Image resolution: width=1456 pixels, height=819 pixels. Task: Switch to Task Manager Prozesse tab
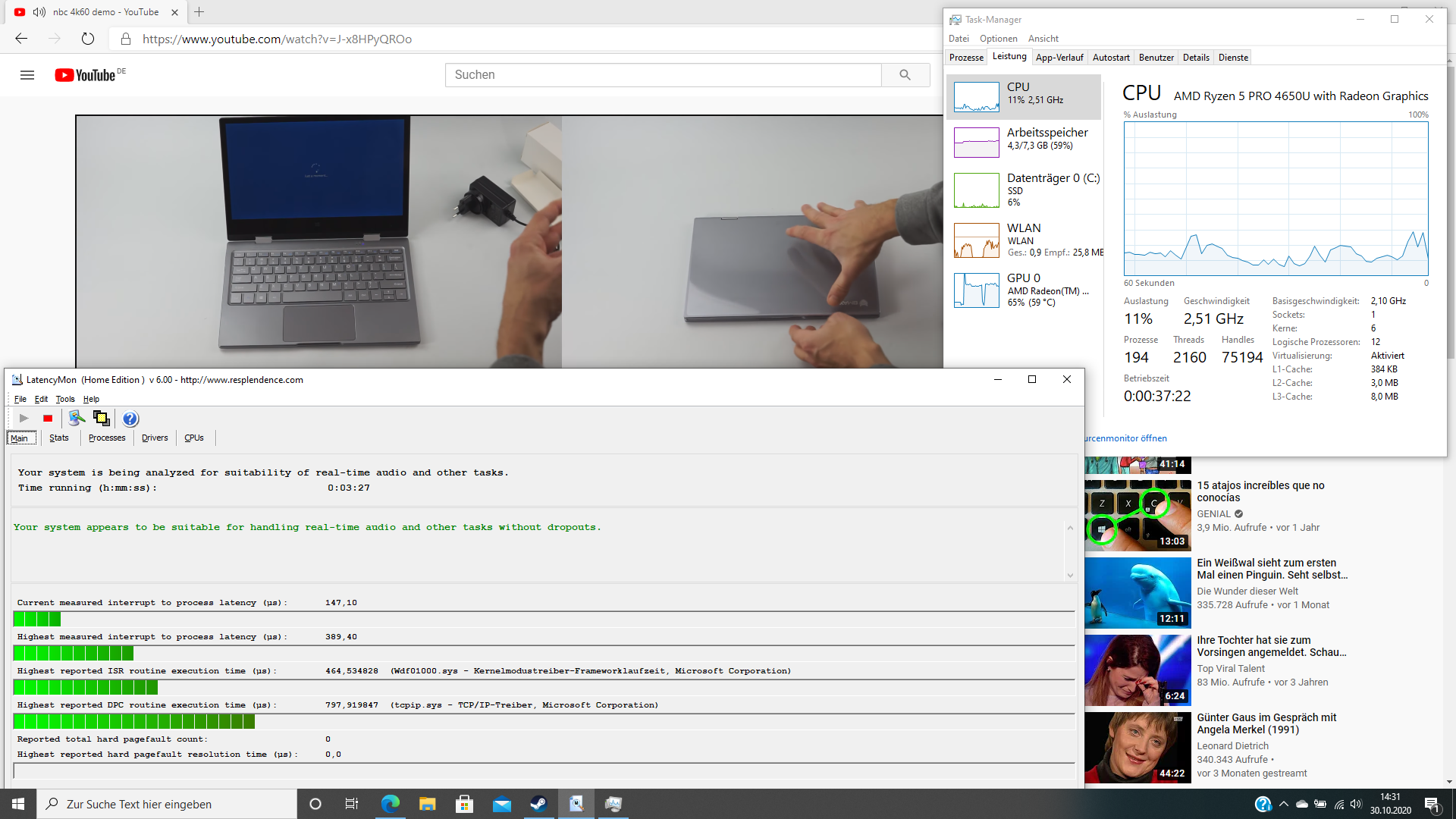click(x=966, y=58)
